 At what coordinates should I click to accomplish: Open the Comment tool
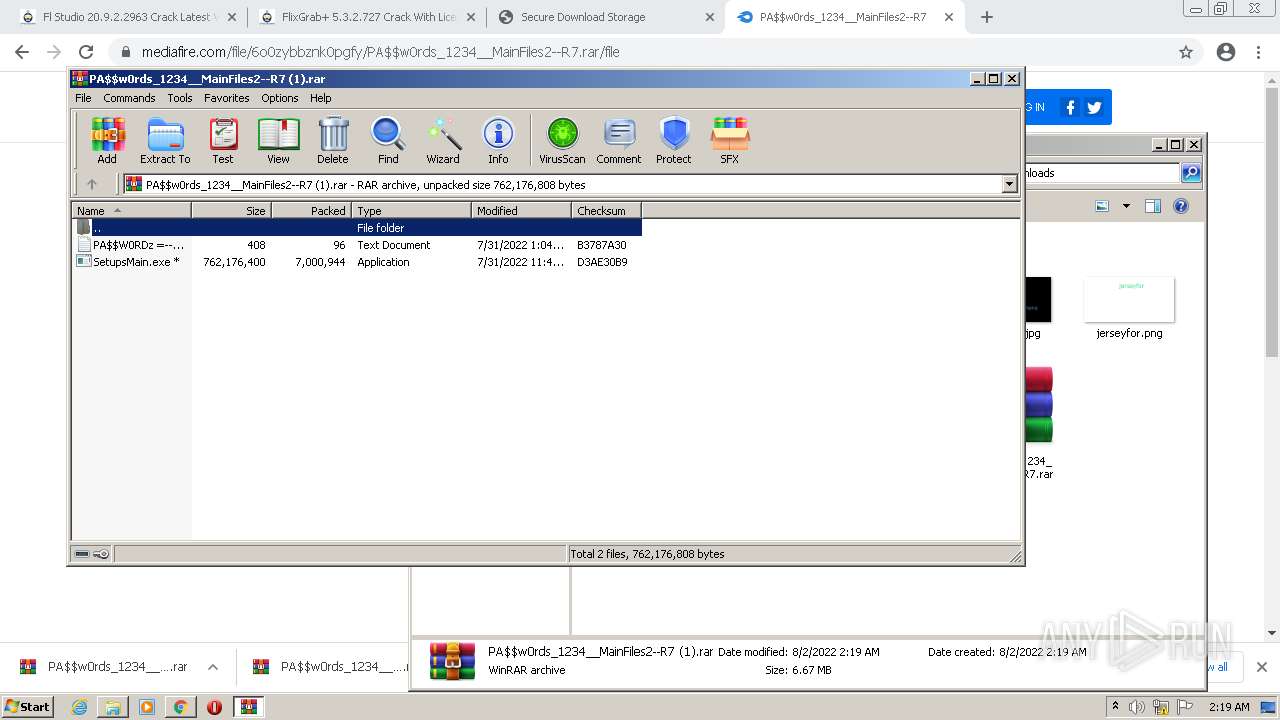(619, 140)
